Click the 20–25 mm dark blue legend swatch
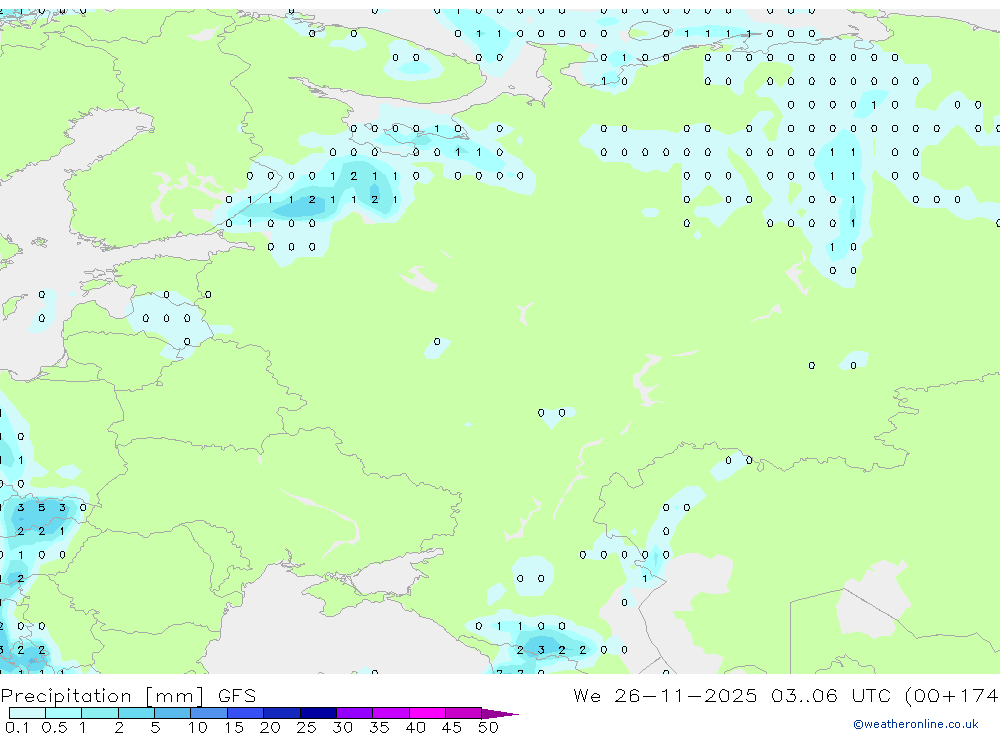 282,713
